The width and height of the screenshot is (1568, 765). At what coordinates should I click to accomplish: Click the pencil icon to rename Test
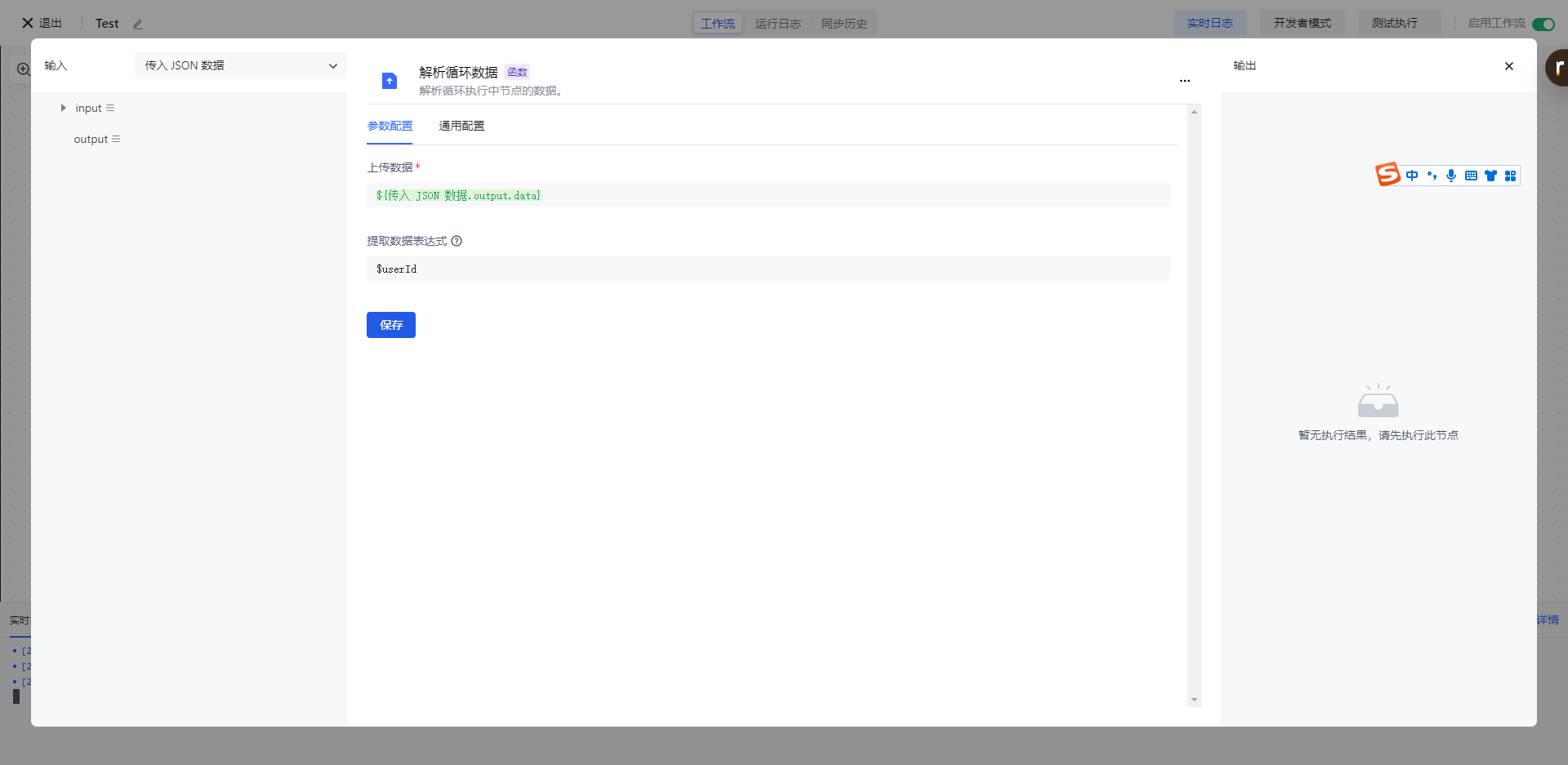click(x=138, y=24)
